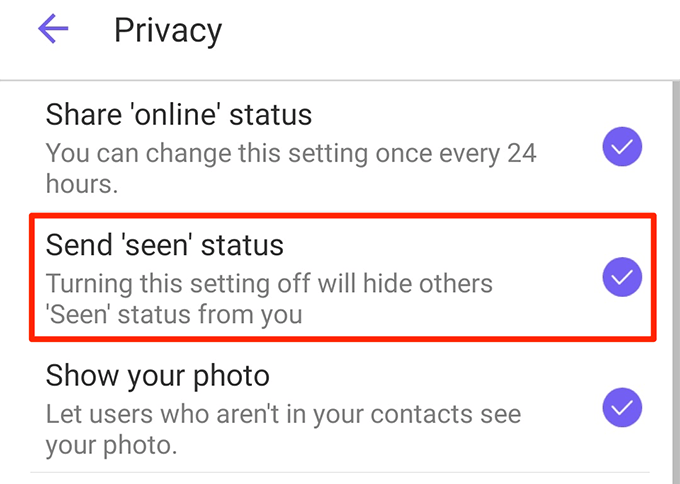Viewport: 680px width, 484px height.
Task: Click the Show your photo label
Action: [158, 376]
